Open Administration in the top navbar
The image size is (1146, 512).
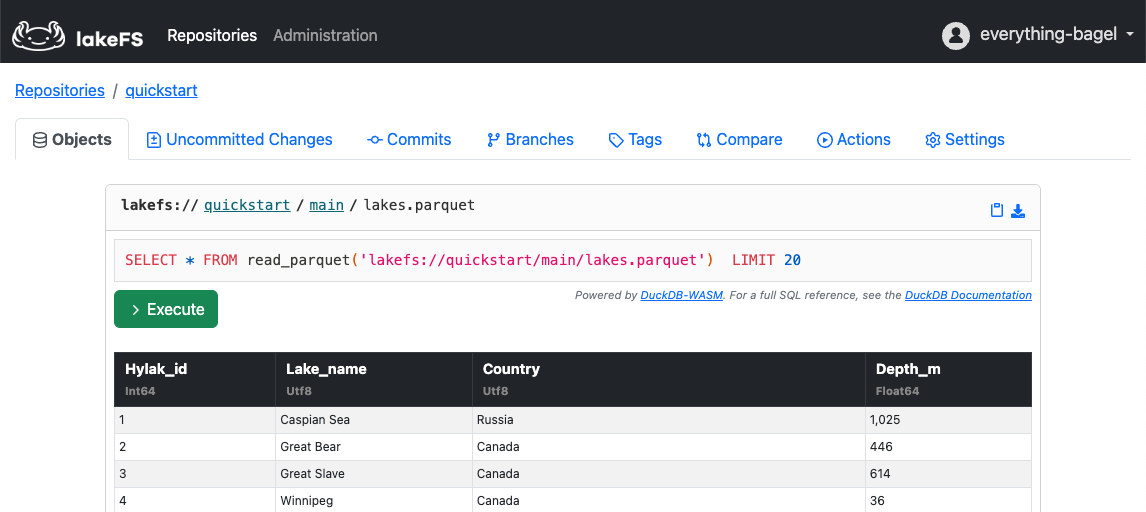(325, 35)
